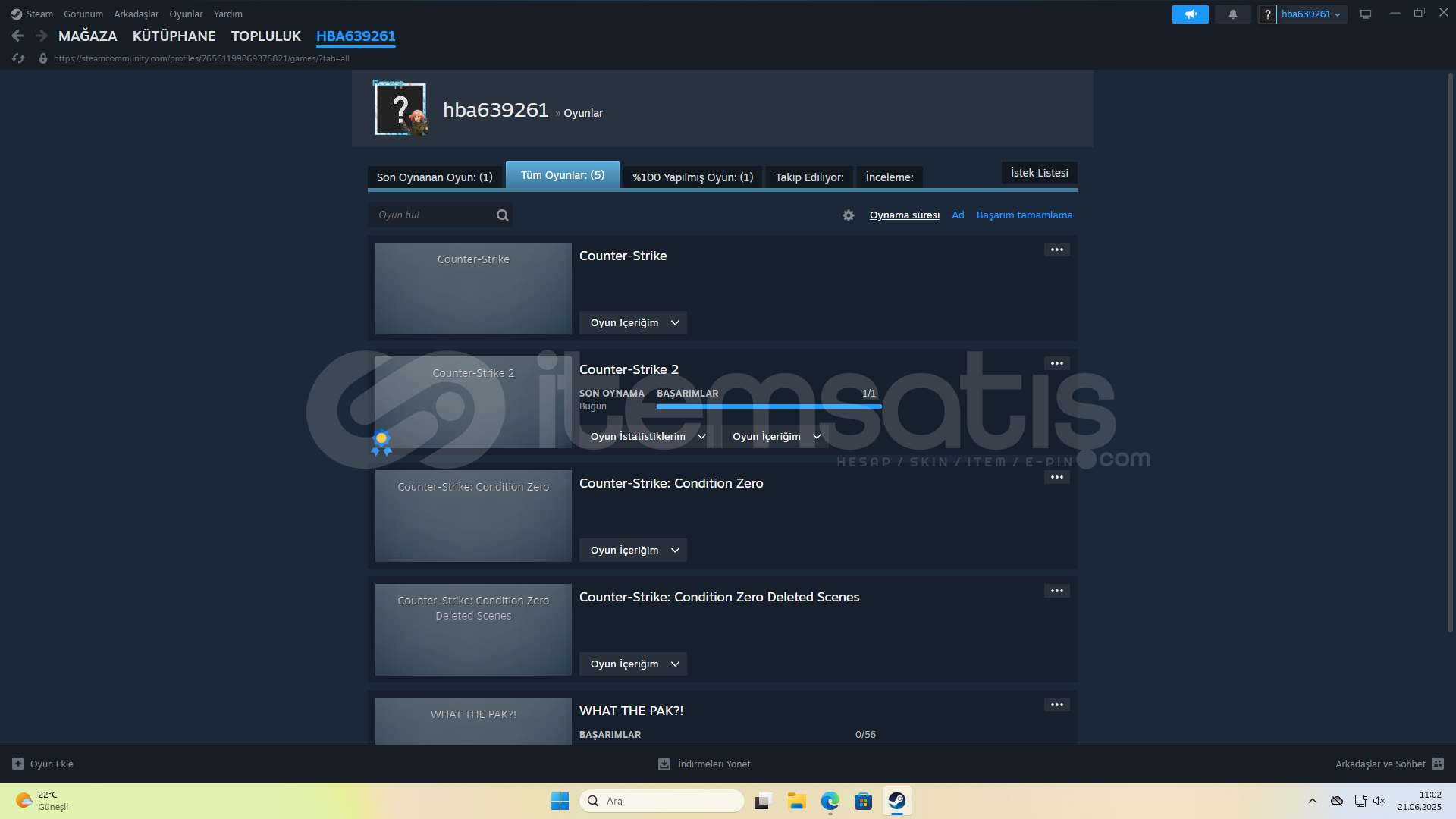Click the page vertical scrollbar

1451,353
